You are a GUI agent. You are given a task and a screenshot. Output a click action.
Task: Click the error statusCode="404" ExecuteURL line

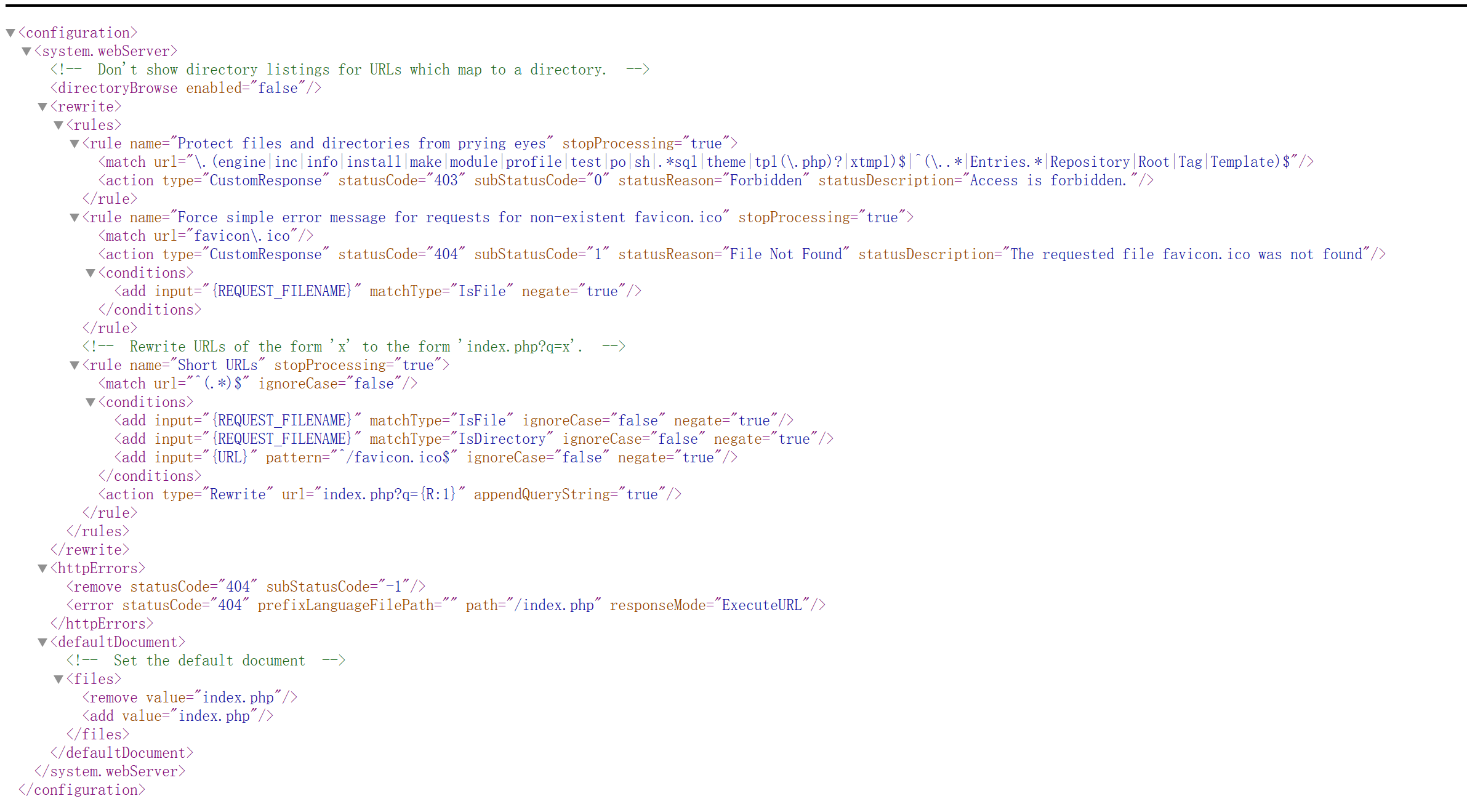pos(446,605)
